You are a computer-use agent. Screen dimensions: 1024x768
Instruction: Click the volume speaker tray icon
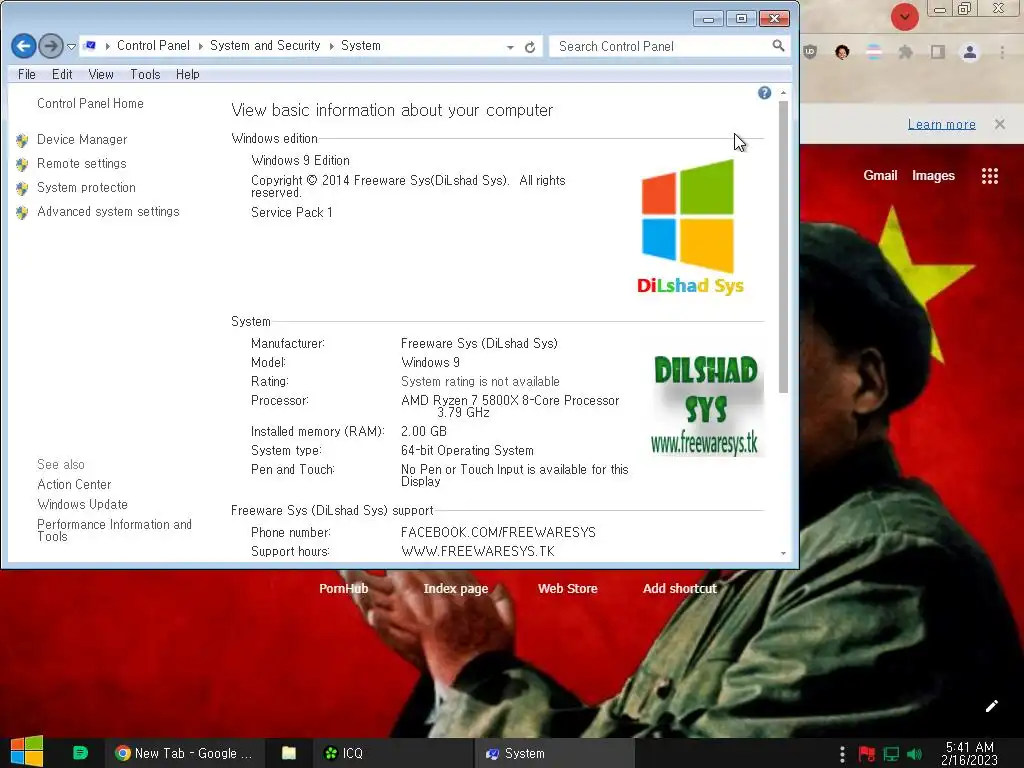(x=914, y=754)
